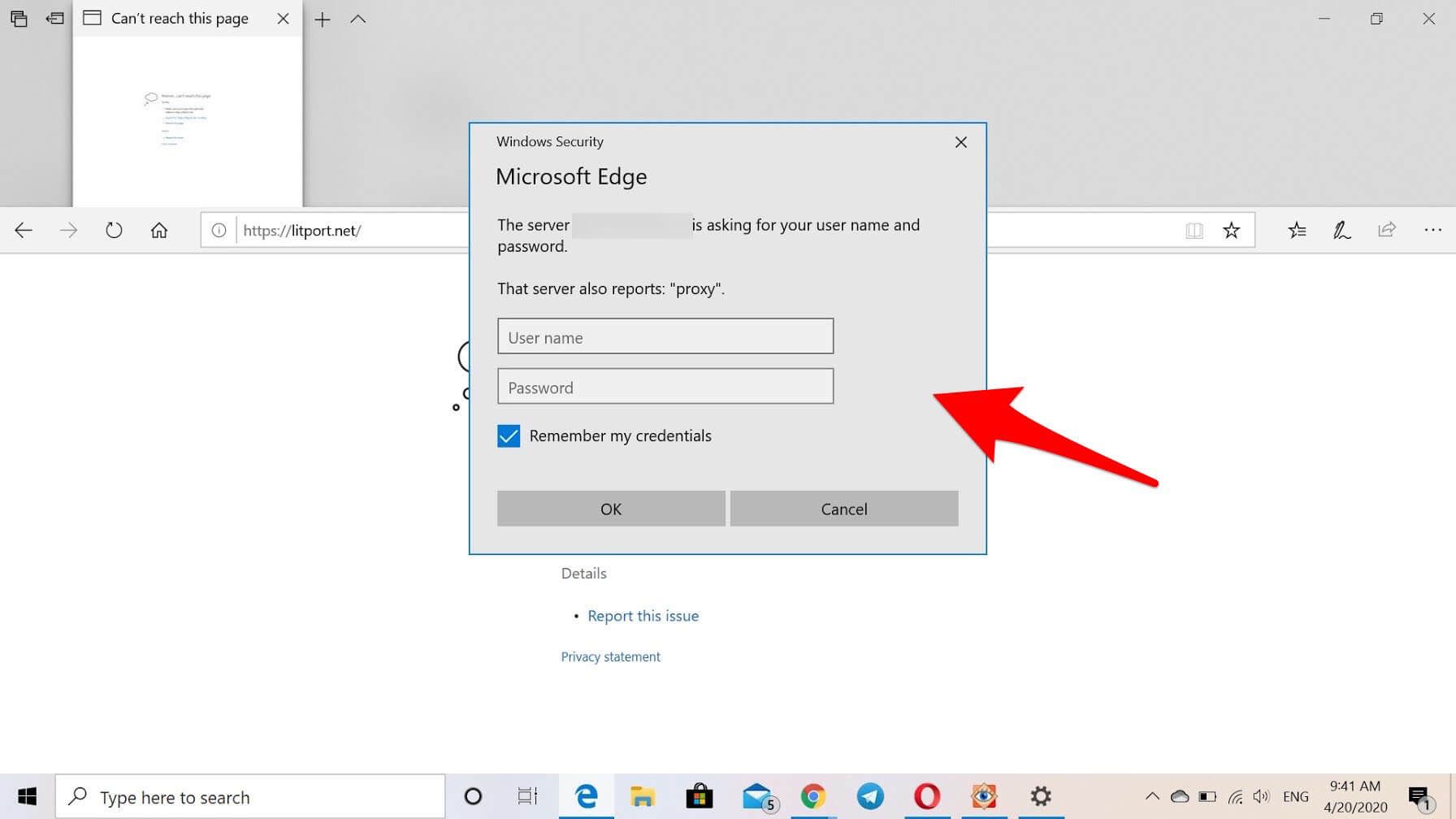This screenshot has width=1456, height=819.
Task: Open Action Center notifications icon
Action: [1419, 797]
